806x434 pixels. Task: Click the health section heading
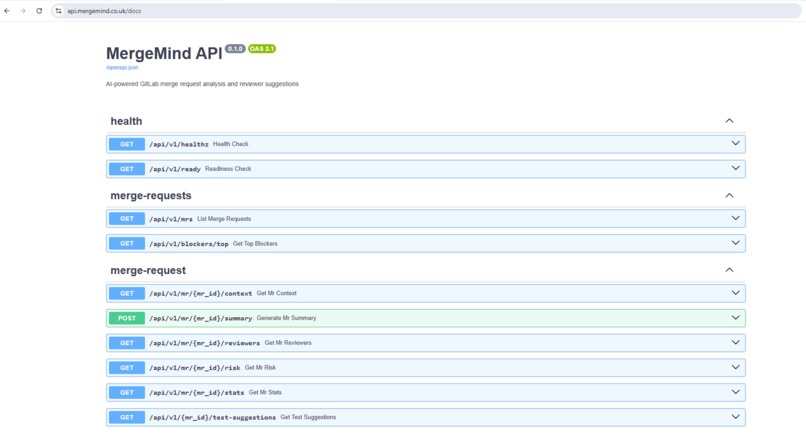(126, 121)
